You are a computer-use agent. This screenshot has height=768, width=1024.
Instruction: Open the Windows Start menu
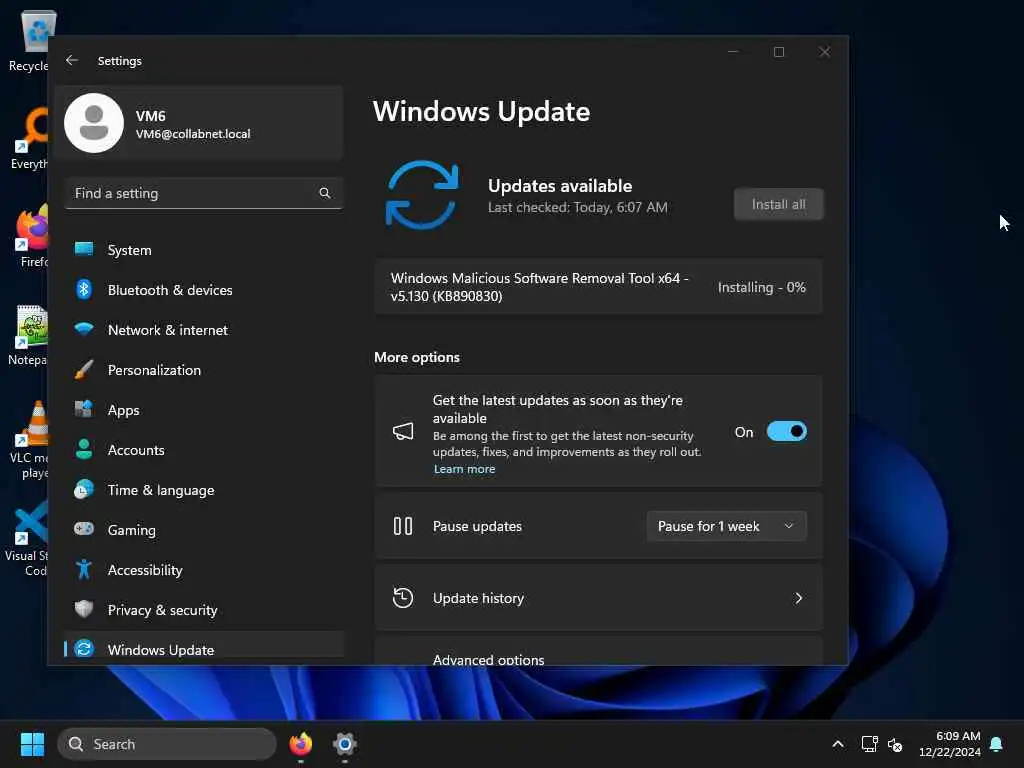click(x=32, y=744)
